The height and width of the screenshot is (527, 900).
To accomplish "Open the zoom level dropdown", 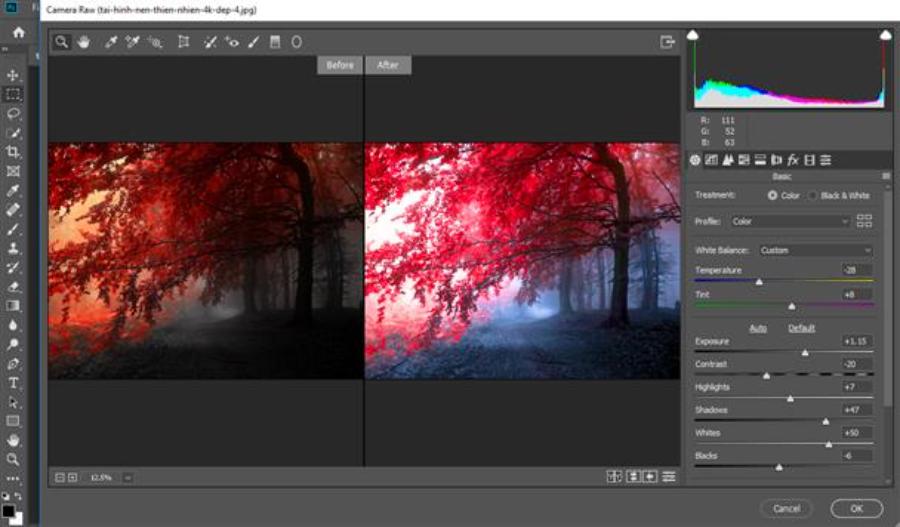I will (128, 478).
